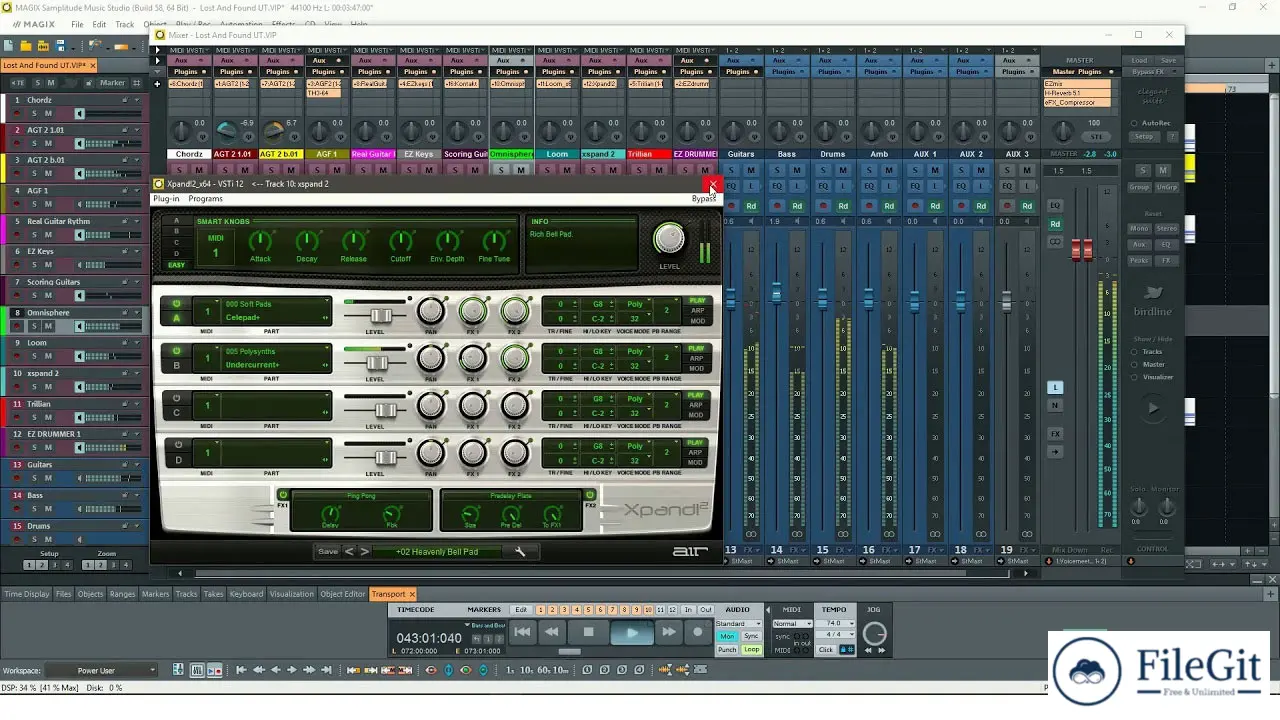The image size is (1280, 720).
Task: Toggle the Sync button in transport
Action: pyautogui.click(x=751, y=636)
